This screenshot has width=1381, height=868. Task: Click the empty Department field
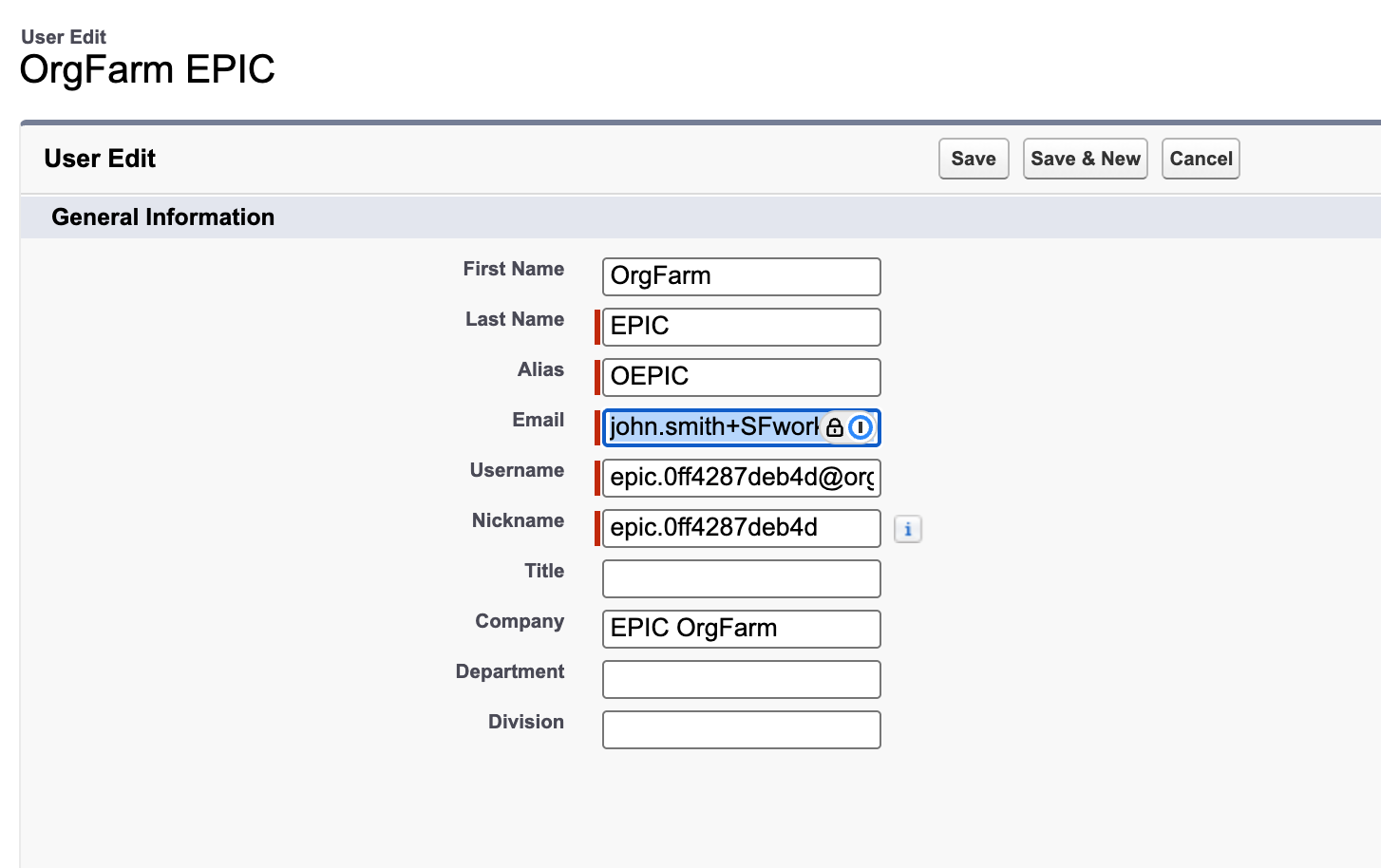coord(741,679)
